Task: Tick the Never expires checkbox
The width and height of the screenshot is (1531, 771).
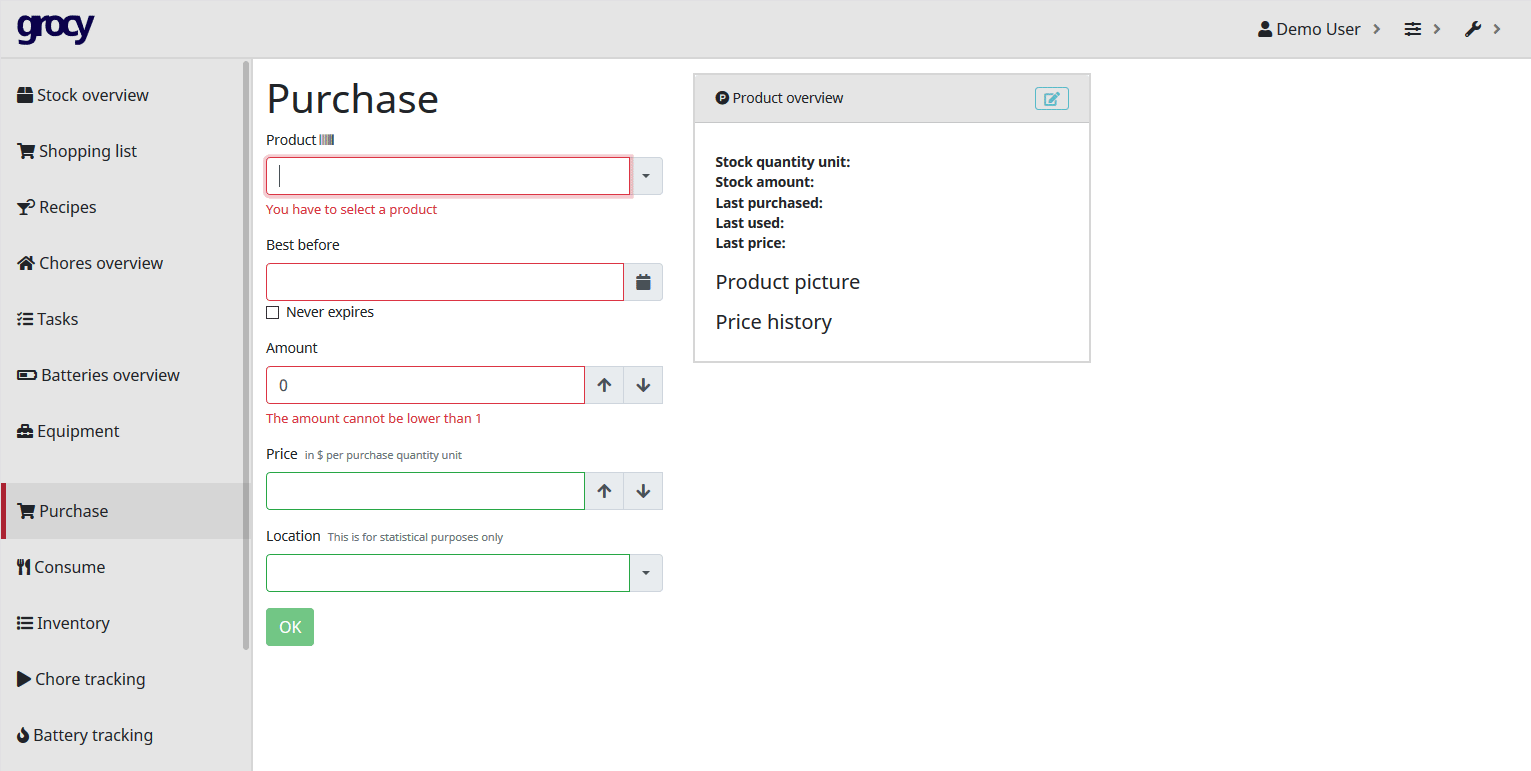Action: pos(273,313)
